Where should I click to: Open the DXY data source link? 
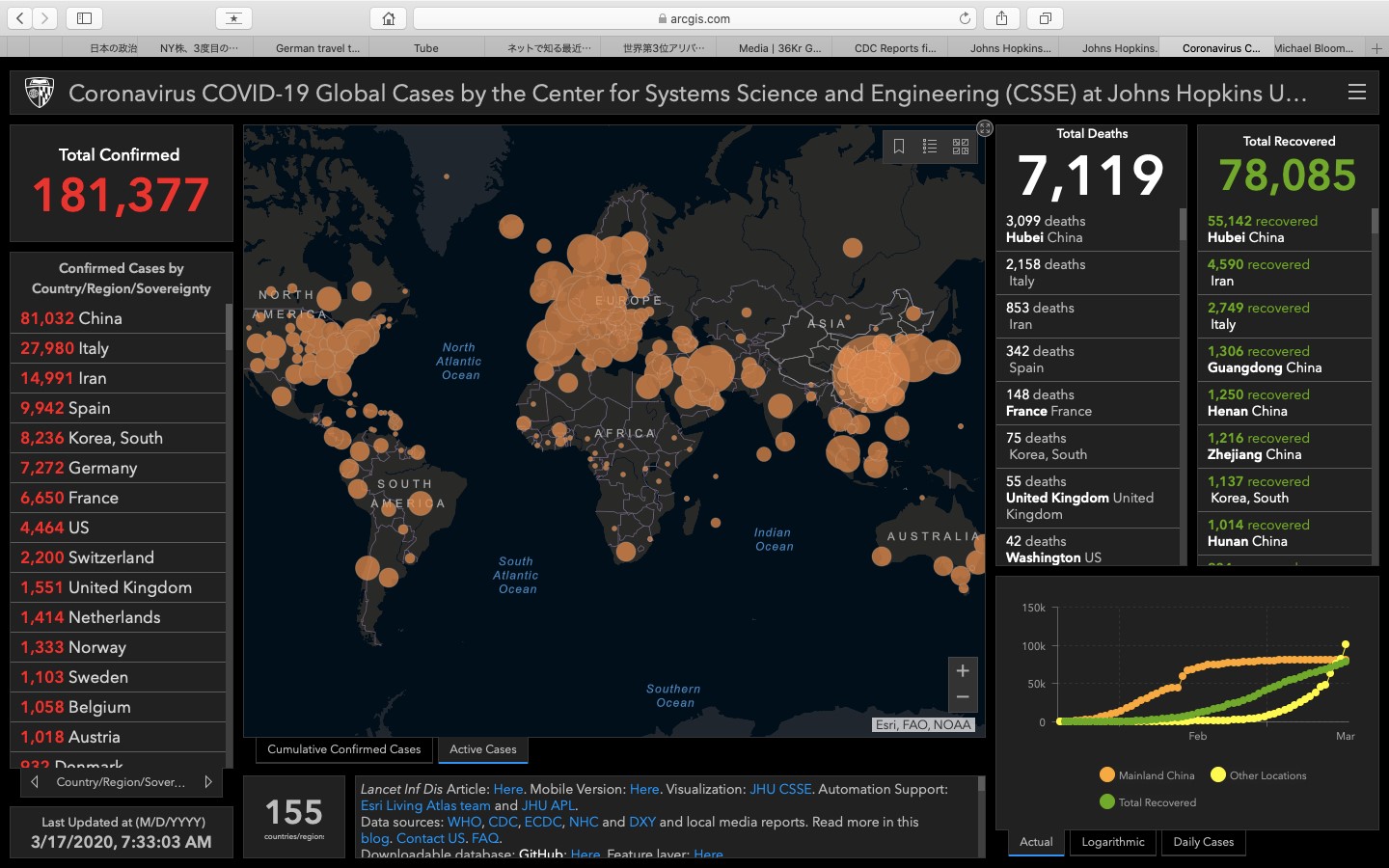[642, 822]
